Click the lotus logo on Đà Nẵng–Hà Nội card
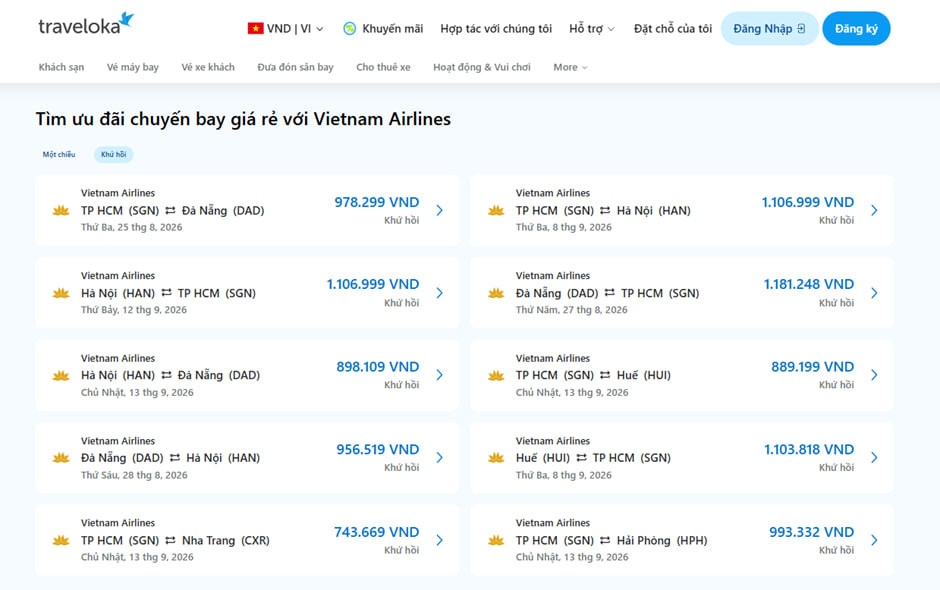The width and height of the screenshot is (940, 590). [x=61, y=458]
